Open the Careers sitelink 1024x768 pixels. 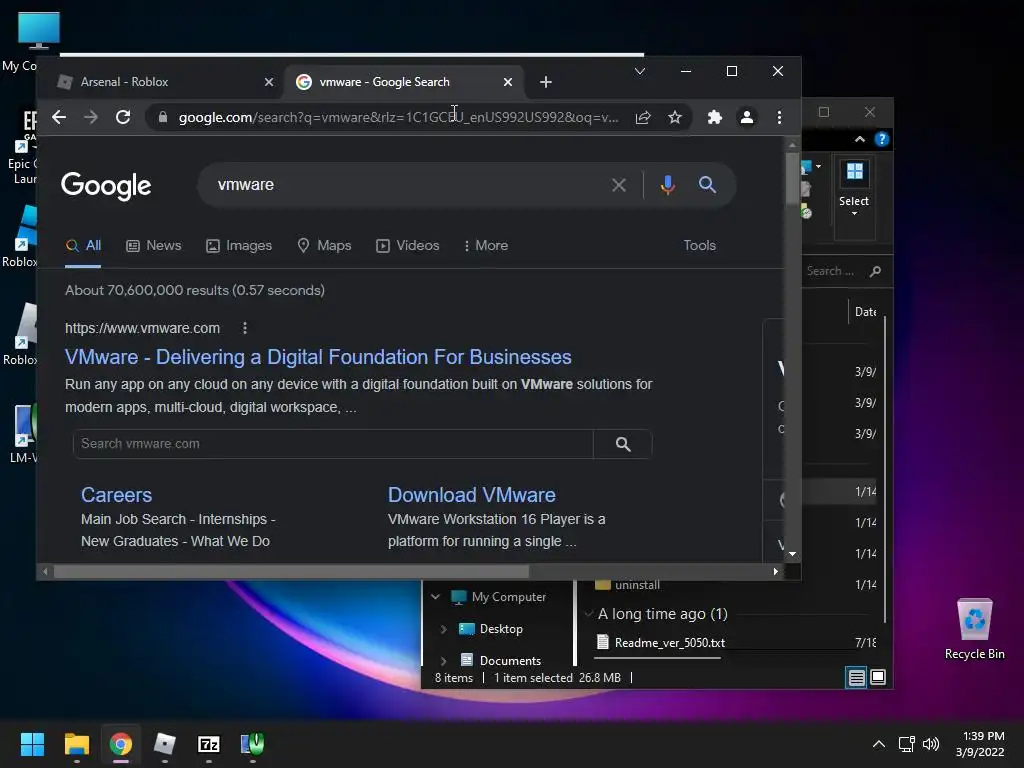pyautogui.click(x=116, y=495)
